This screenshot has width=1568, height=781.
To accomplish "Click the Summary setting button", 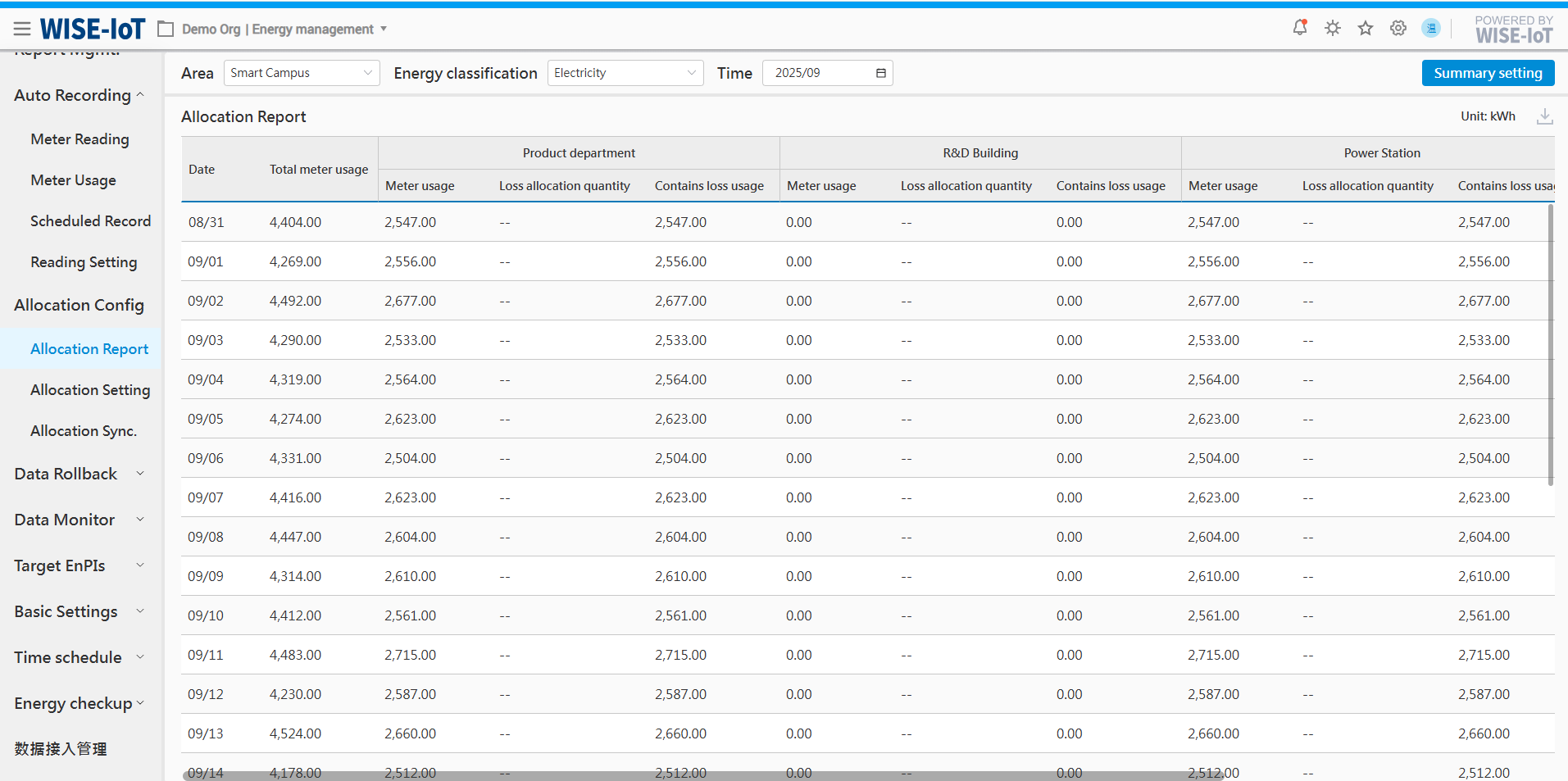I will 1488,73.
